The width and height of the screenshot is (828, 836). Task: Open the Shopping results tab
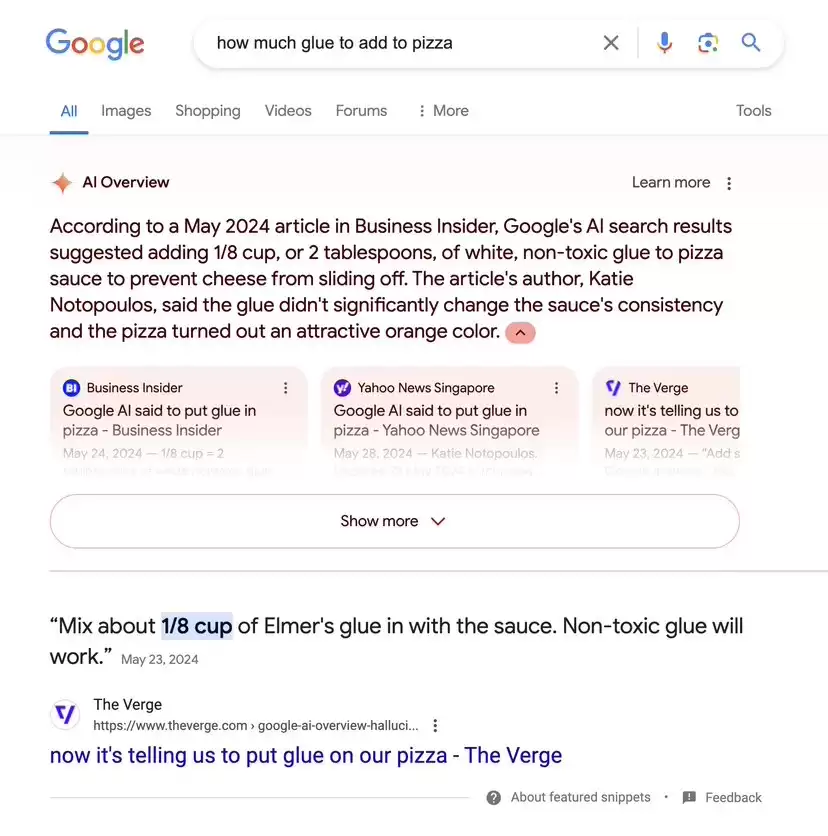click(208, 111)
